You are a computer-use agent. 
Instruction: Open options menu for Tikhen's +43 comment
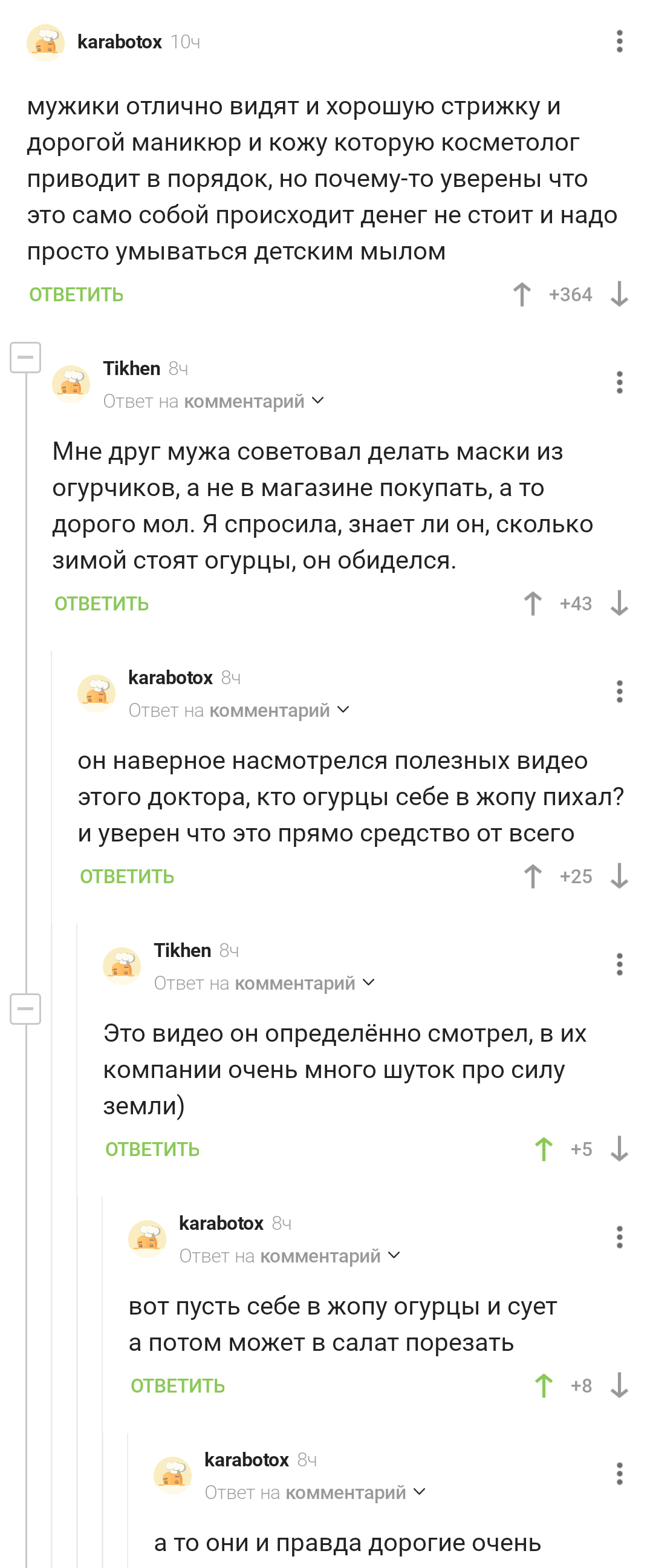619,383
